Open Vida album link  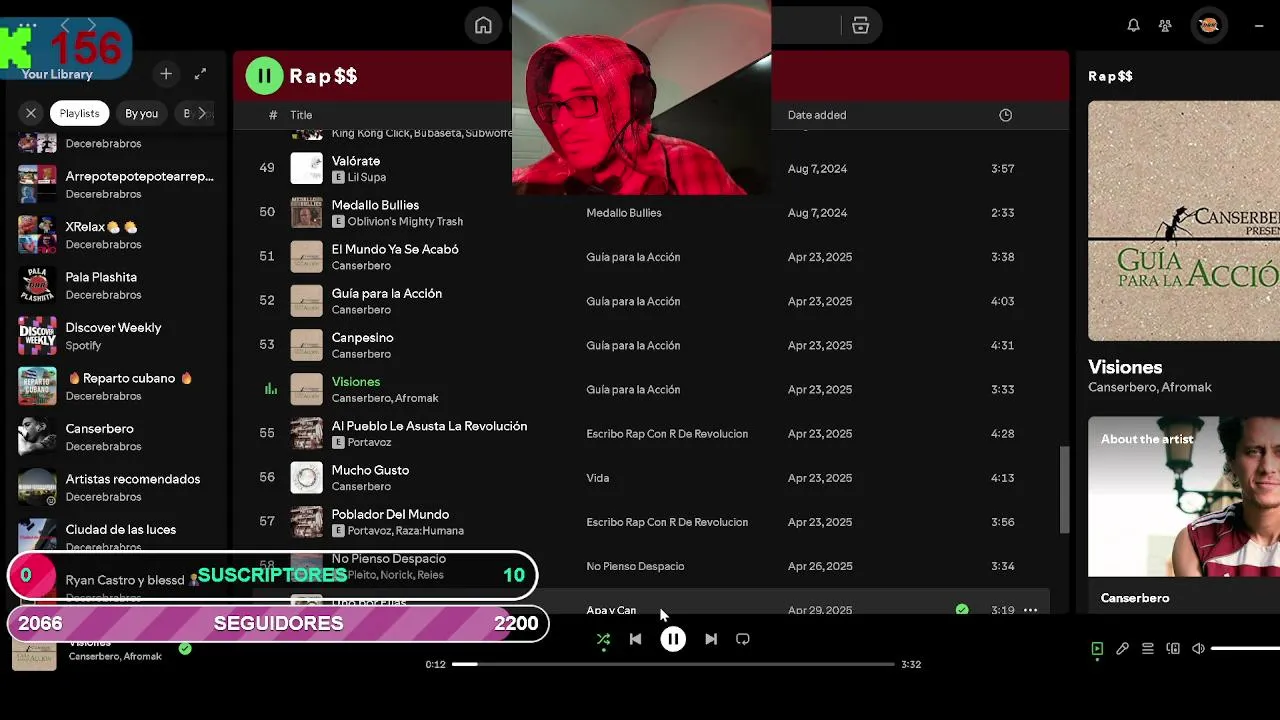click(597, 478)
